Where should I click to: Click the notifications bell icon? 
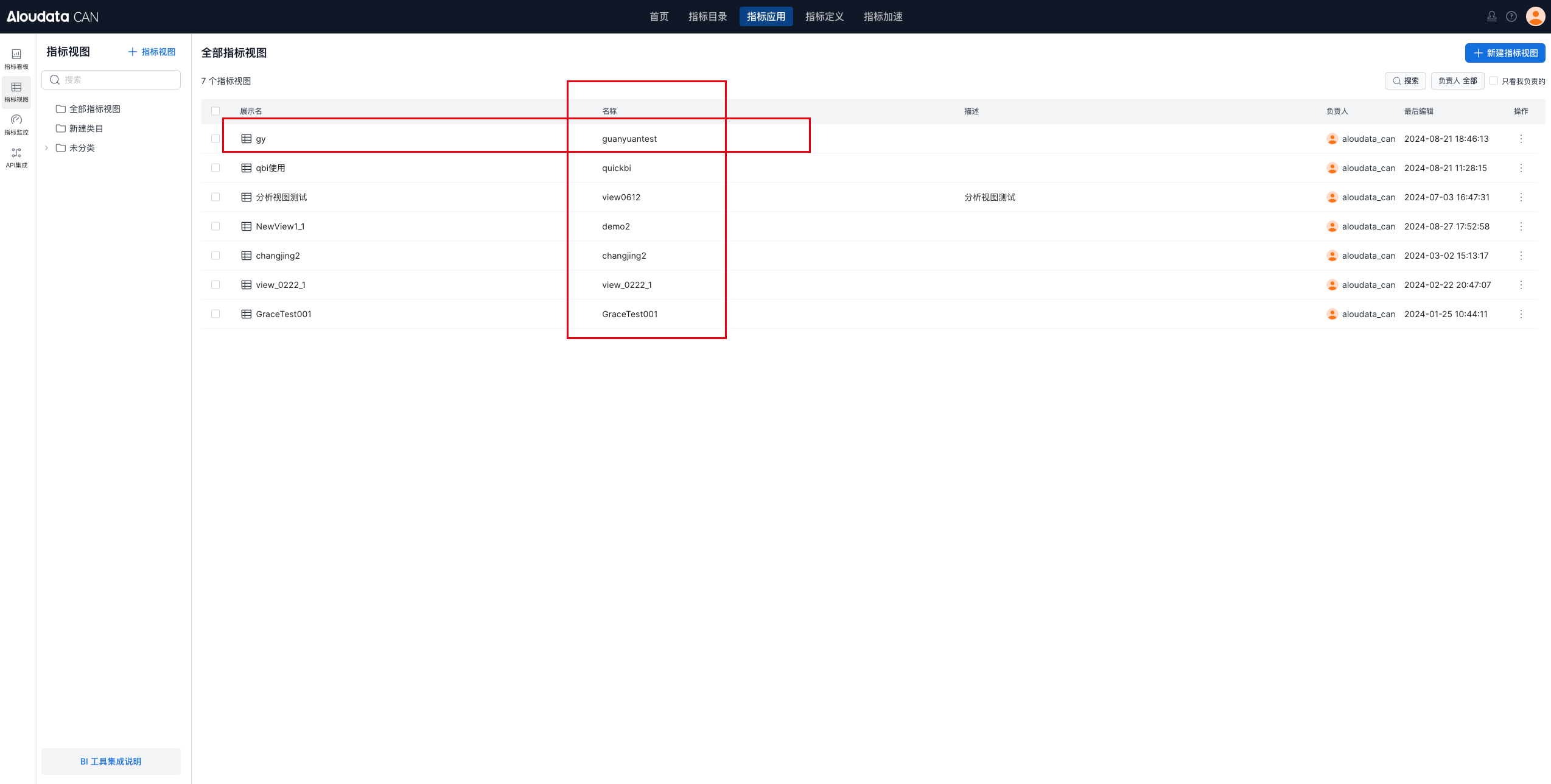point(1491,16)
